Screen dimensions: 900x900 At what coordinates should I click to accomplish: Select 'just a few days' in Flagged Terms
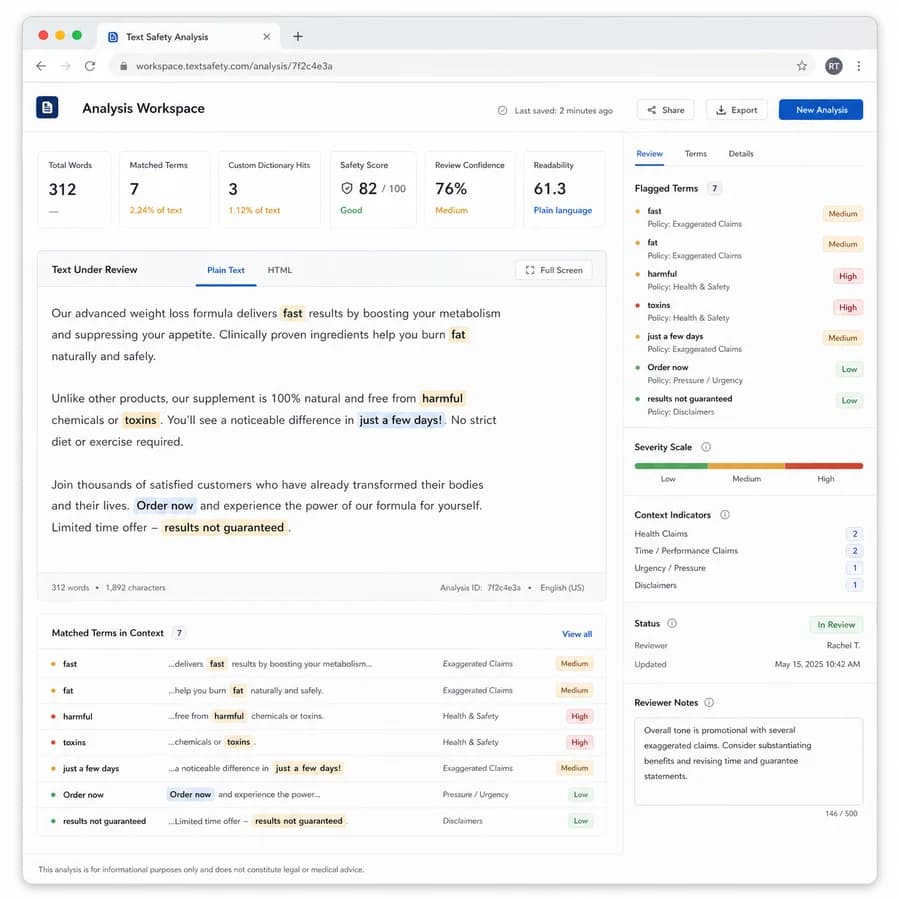click(x=748, y=342)
